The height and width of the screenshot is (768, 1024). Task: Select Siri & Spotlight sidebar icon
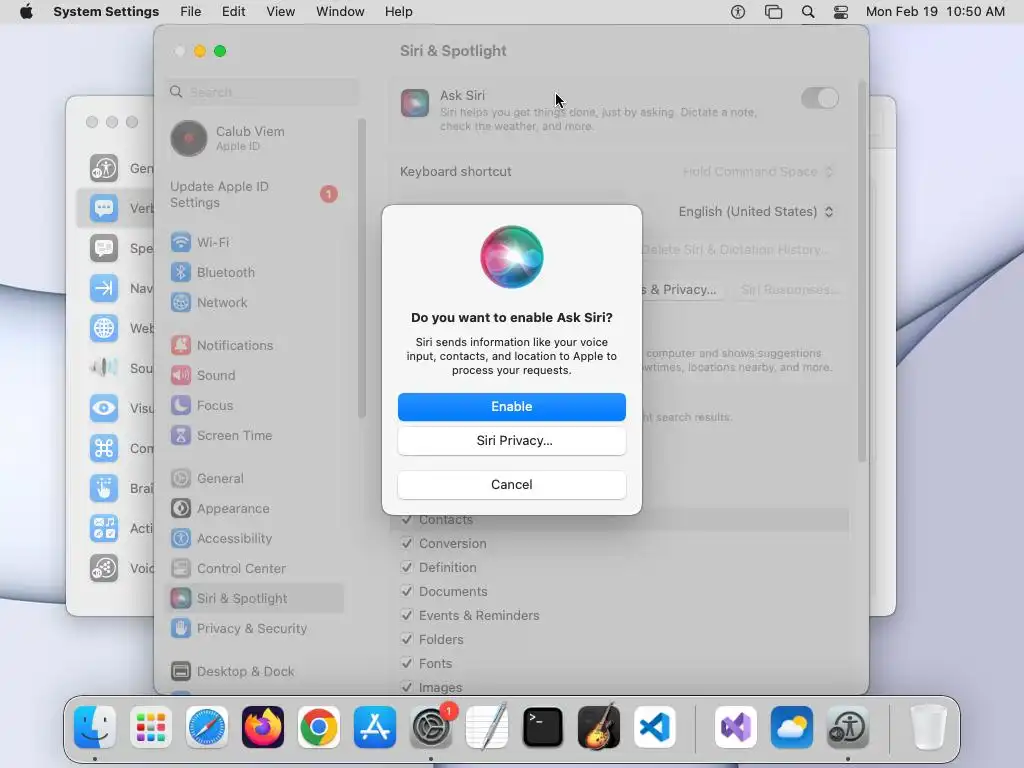point(181,599)
